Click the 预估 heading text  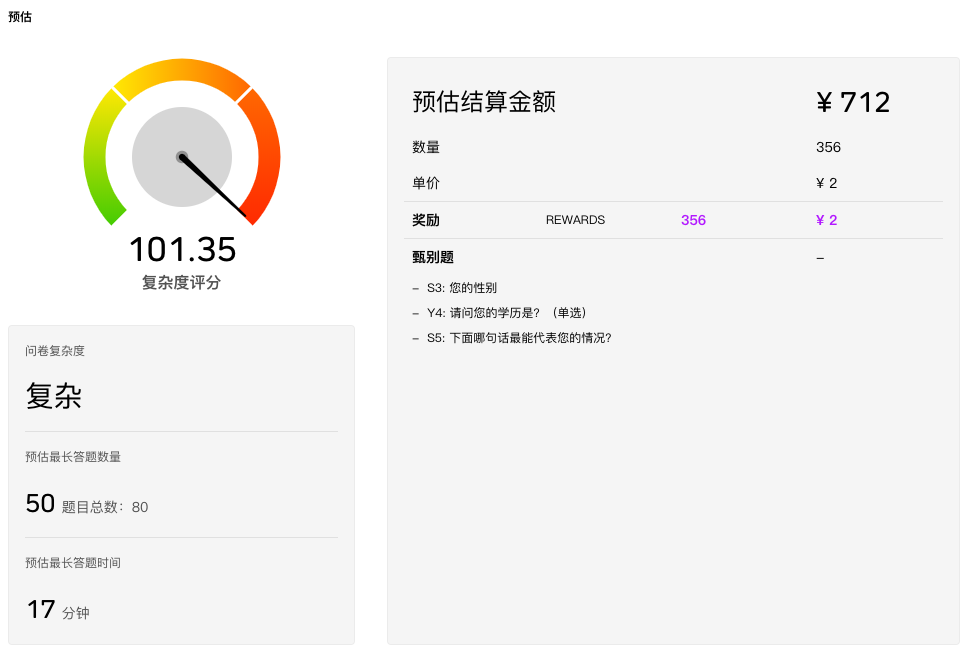pyautogui.click(x=20, y=17)
